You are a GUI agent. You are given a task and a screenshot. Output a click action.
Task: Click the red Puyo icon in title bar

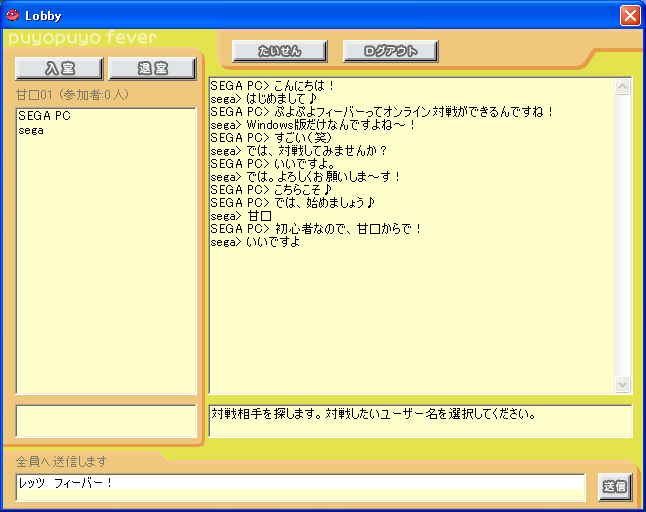13,15
